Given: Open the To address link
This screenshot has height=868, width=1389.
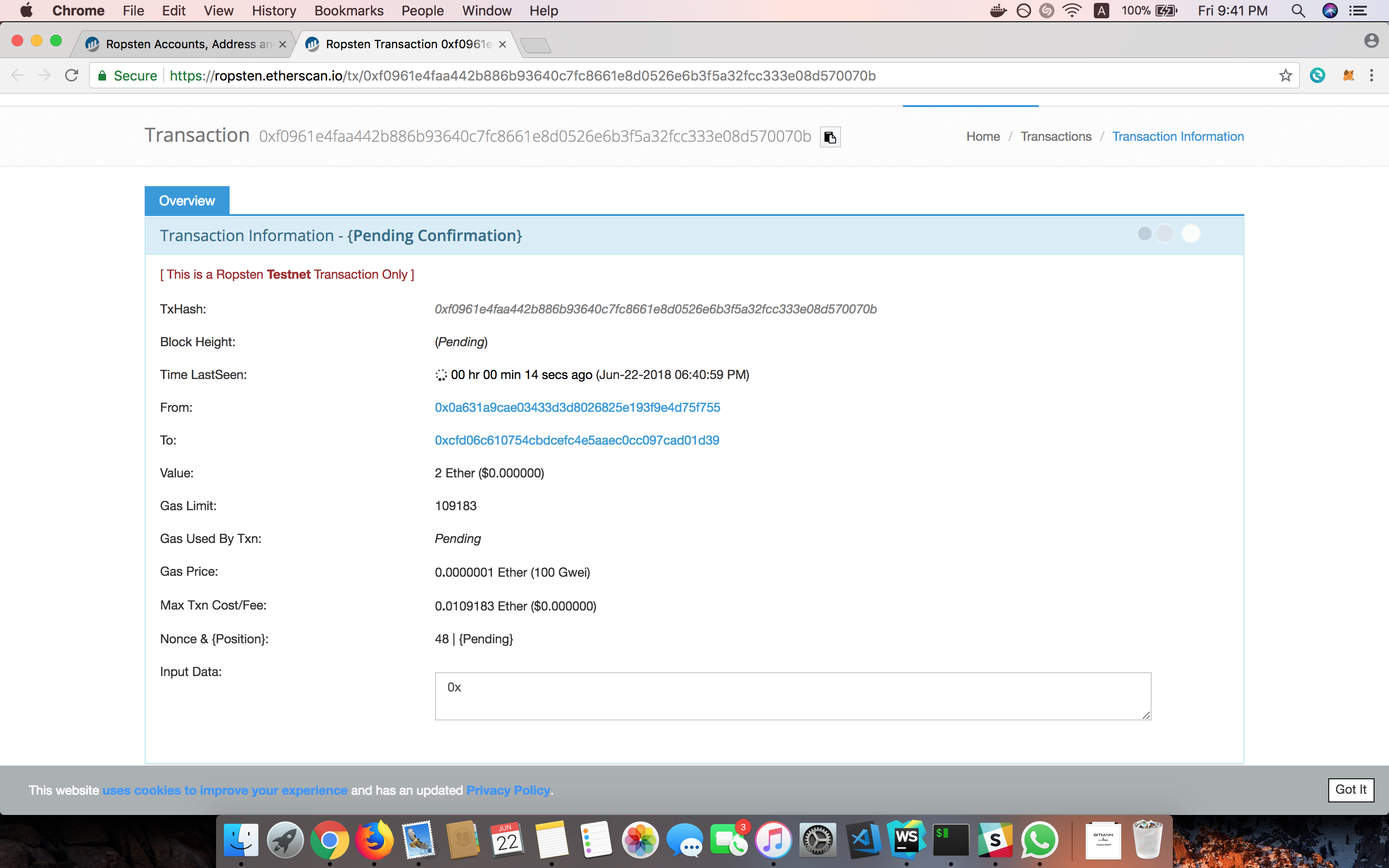Looking at the screenshot, I should (x=576, y=440).
